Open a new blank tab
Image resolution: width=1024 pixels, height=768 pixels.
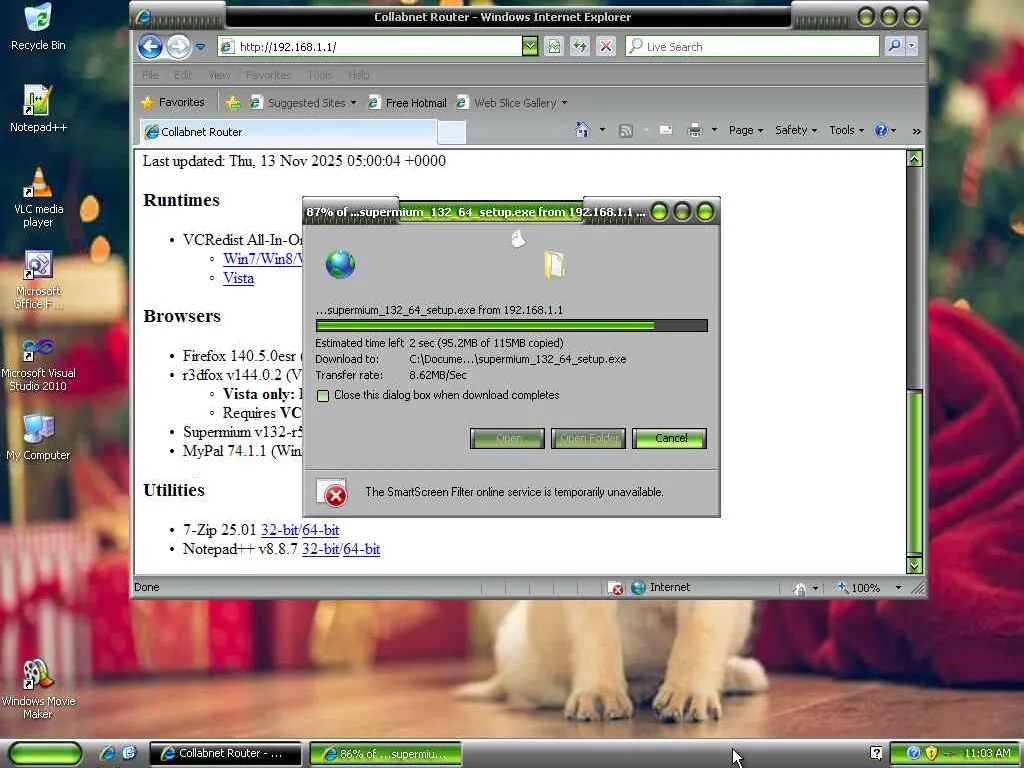tap(451, 132)
